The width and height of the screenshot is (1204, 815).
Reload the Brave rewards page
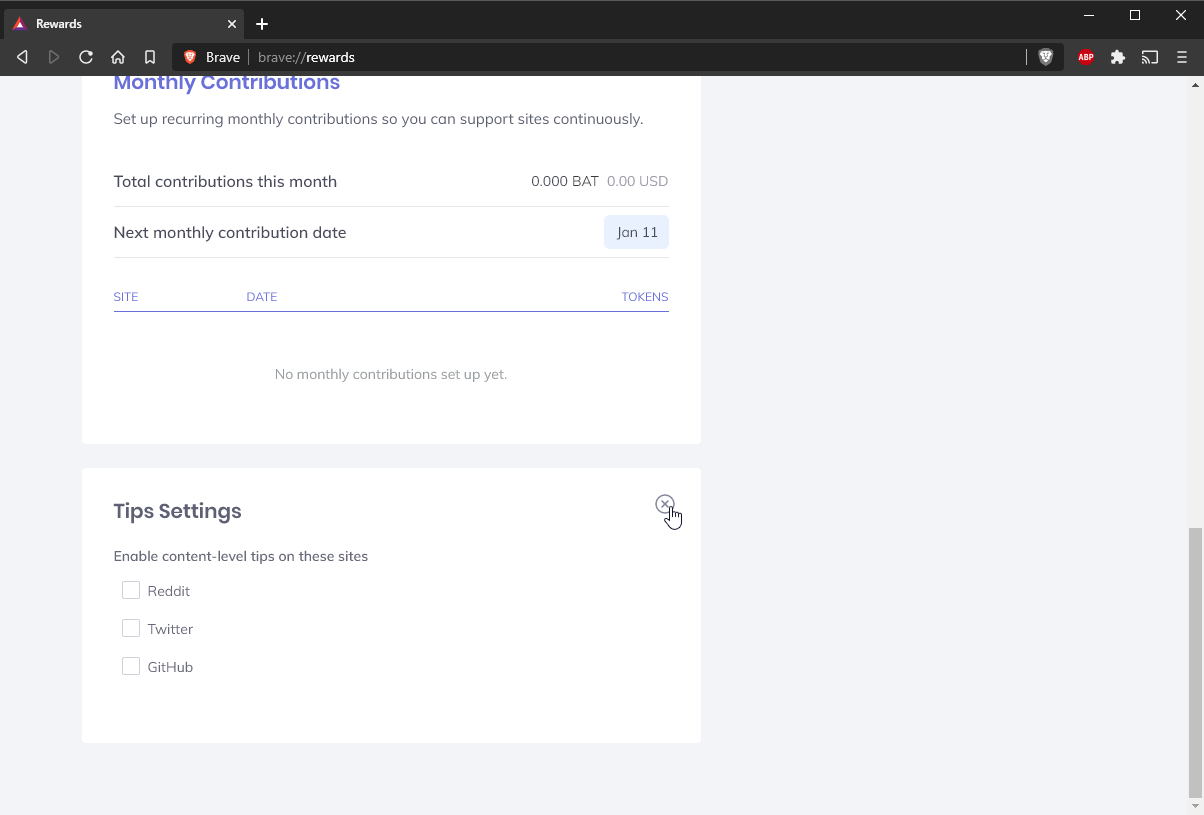tap(86, 57)
